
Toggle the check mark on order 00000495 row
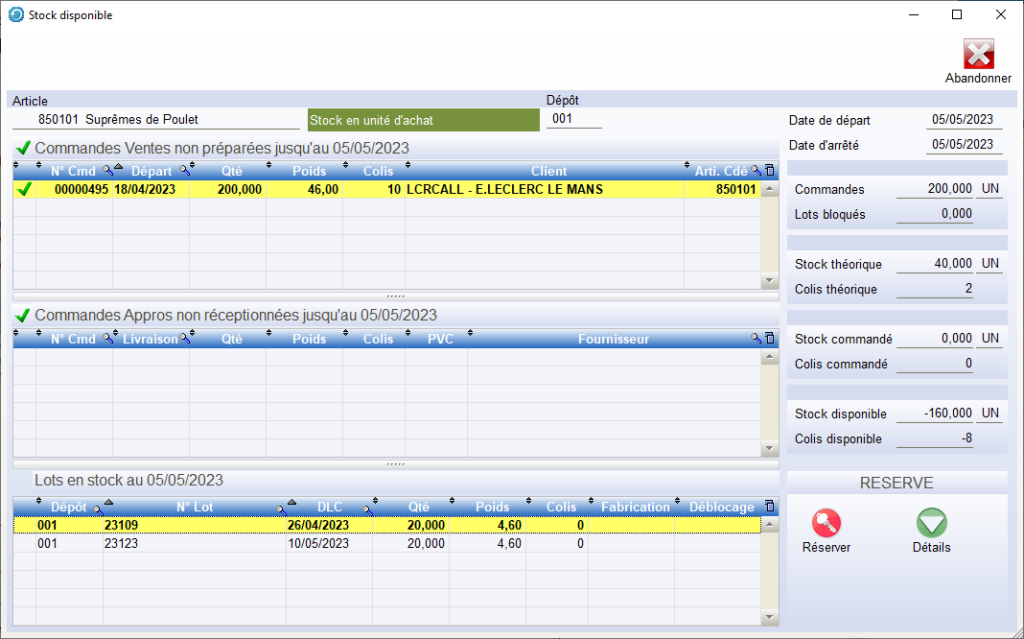pos(25,189)
